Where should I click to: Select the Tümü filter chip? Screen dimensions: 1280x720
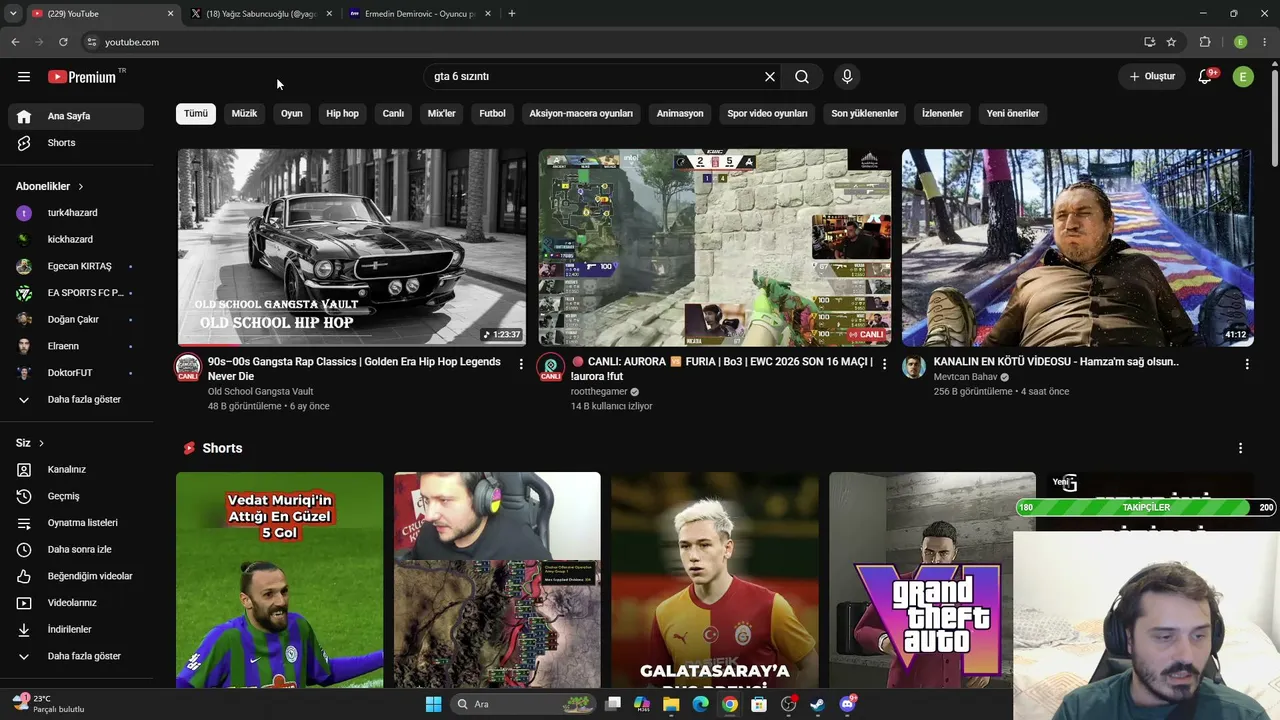pos(196,114)
